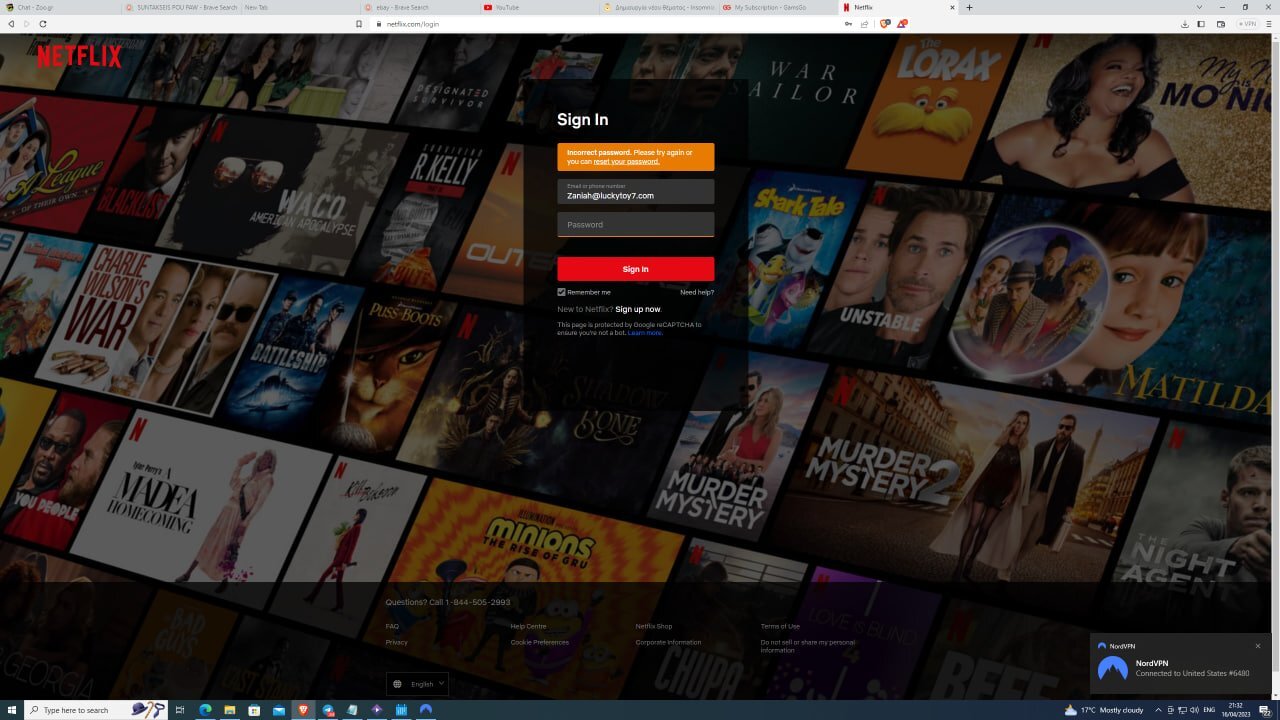Image resolution: width=1280 pixels, height=720 pixels.
Task: Open the weather widget showing 17°C
Action: tap(1104, 710)
